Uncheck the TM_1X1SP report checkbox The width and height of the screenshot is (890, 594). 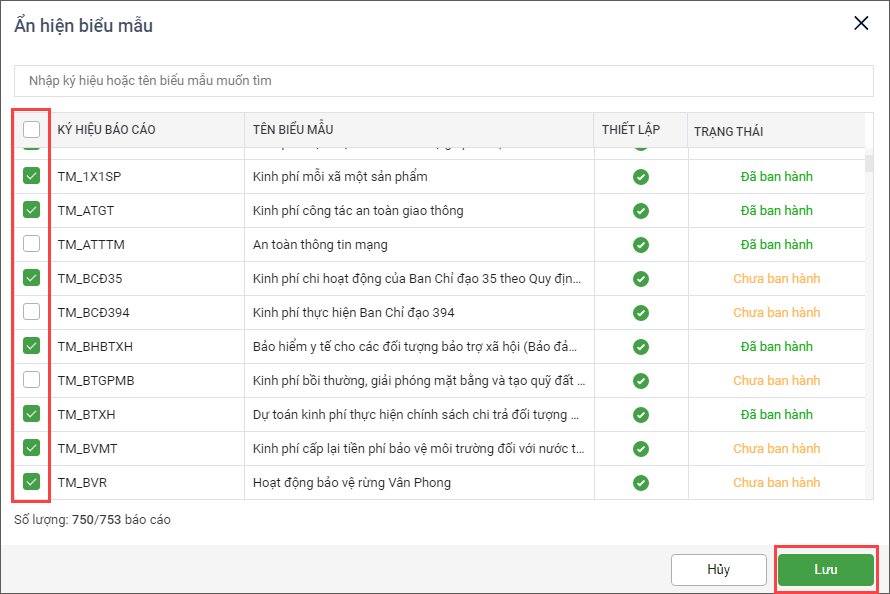click(x=32, y=176)
